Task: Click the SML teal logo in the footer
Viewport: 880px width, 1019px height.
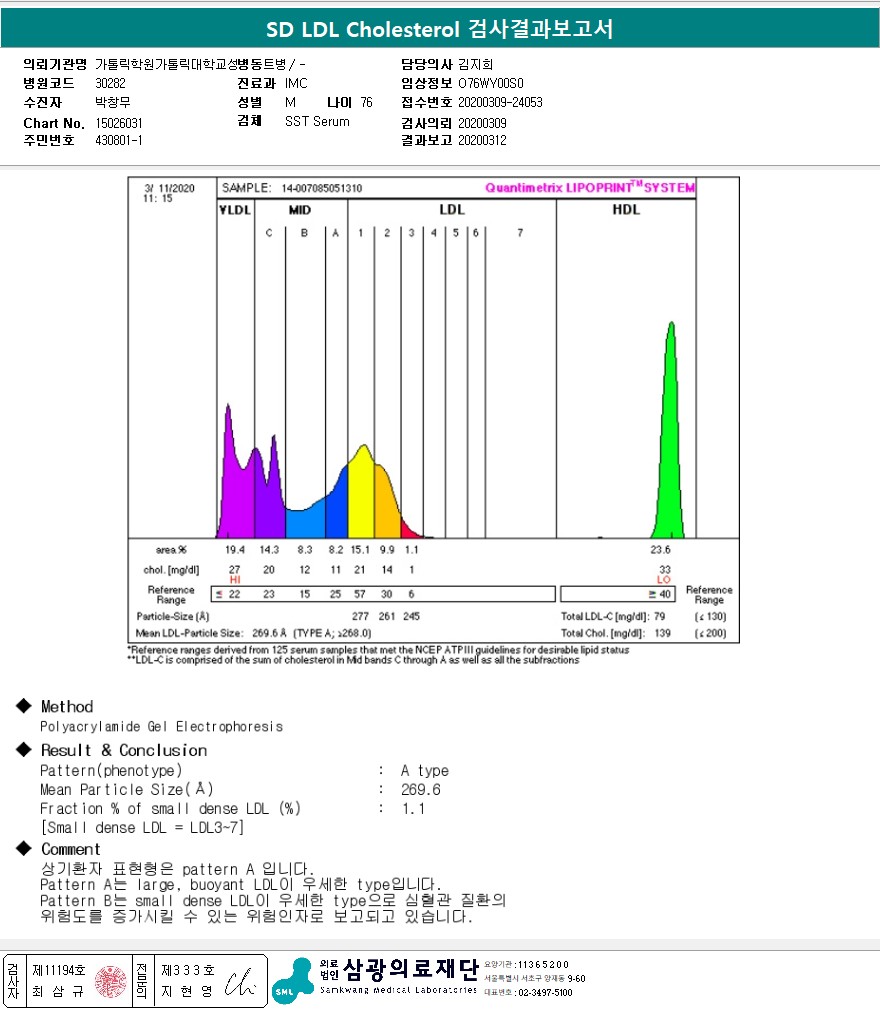Action: pyautogui.click(x=292, y=981)
